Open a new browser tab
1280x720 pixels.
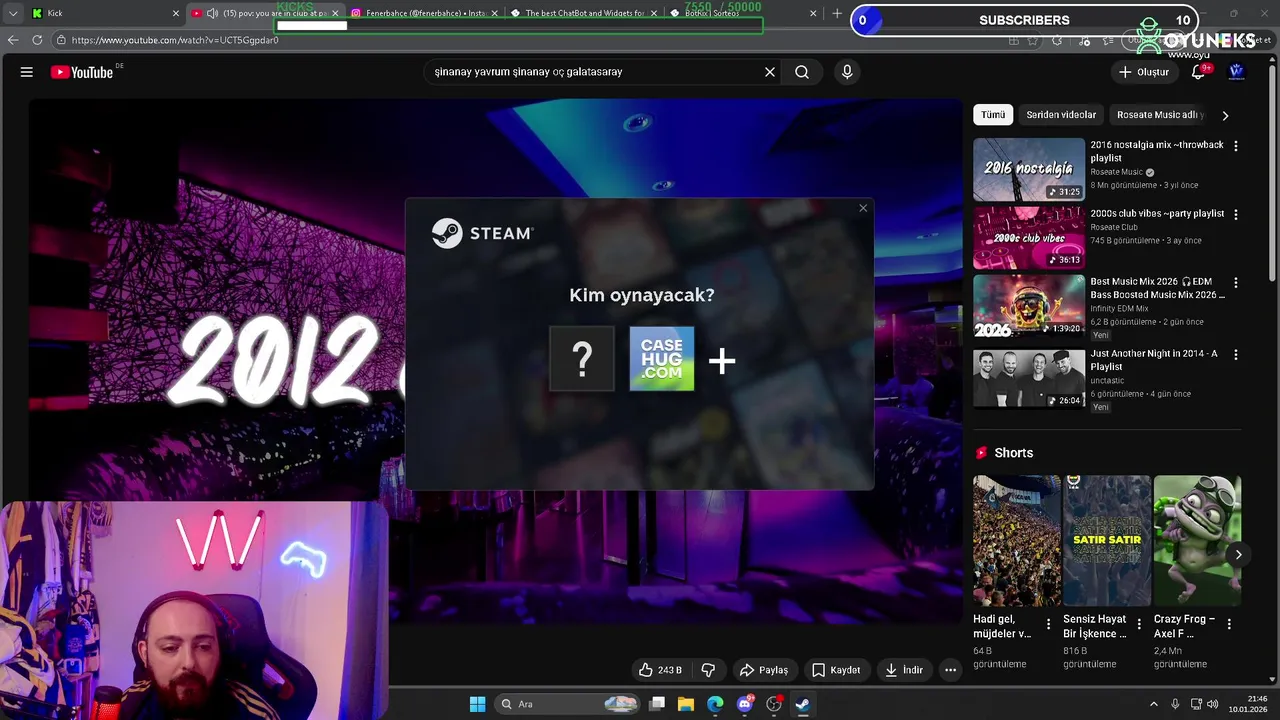pos(837,13)
